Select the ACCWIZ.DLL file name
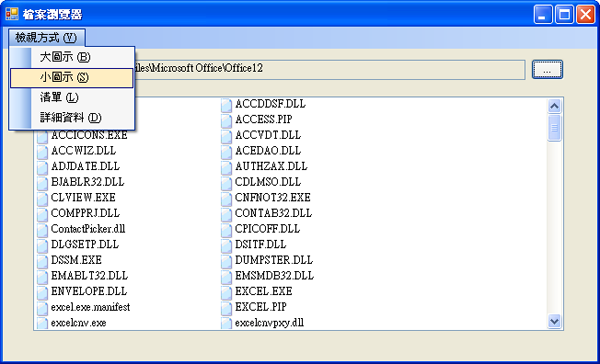 coord(83,150)
